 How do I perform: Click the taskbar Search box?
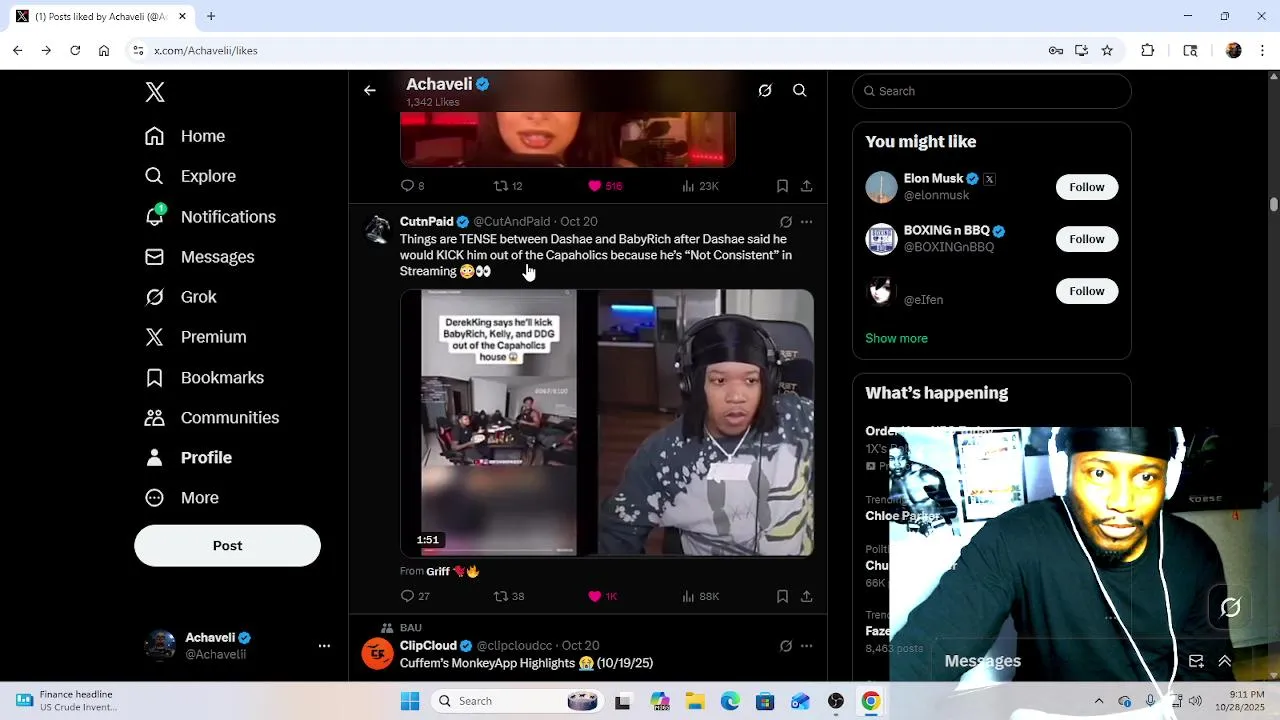519,701
